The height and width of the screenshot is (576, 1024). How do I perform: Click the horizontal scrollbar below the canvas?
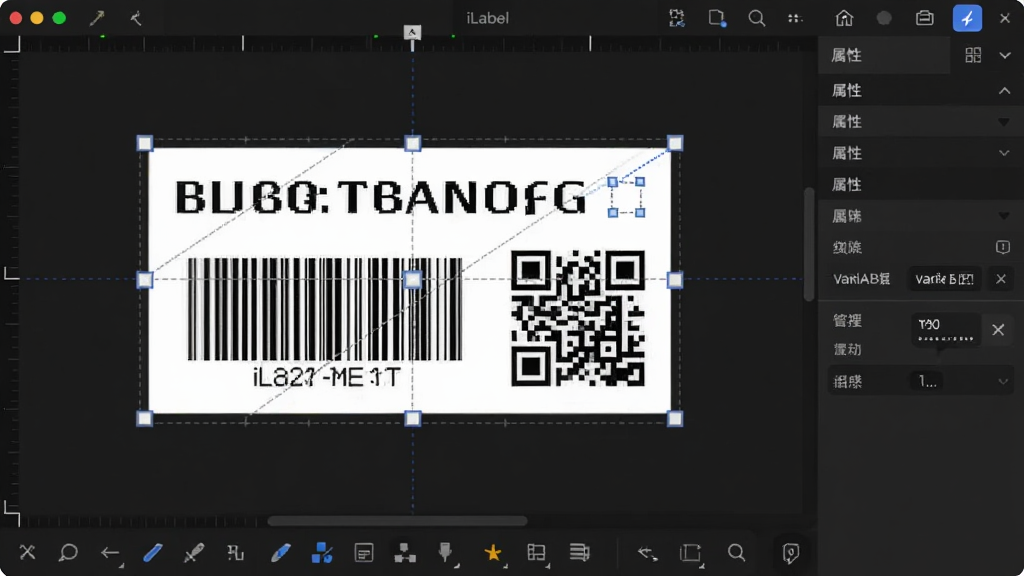397,521
